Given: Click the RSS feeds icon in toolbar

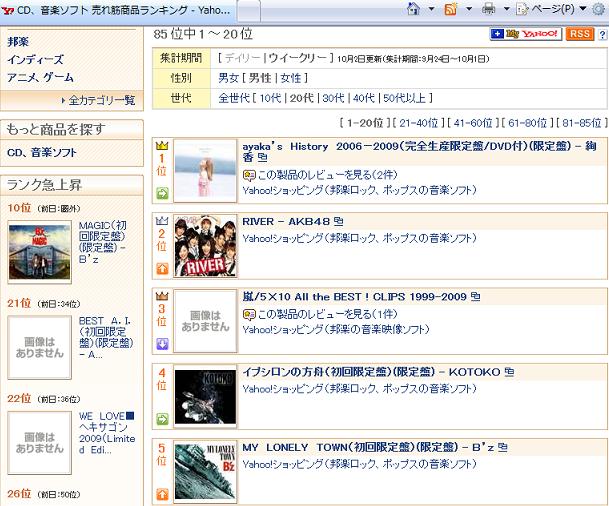Looking at the screenshot, I should [451, 9].
